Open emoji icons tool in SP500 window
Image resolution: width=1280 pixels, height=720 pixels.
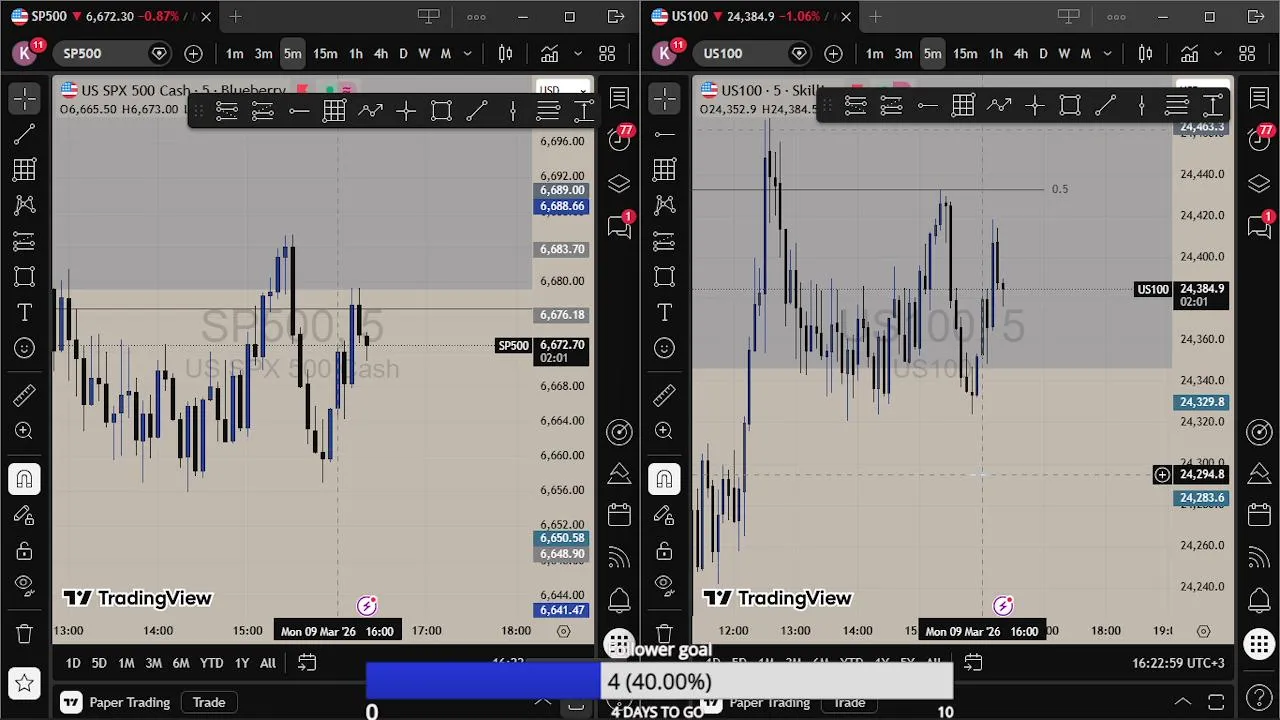(24, 348)
